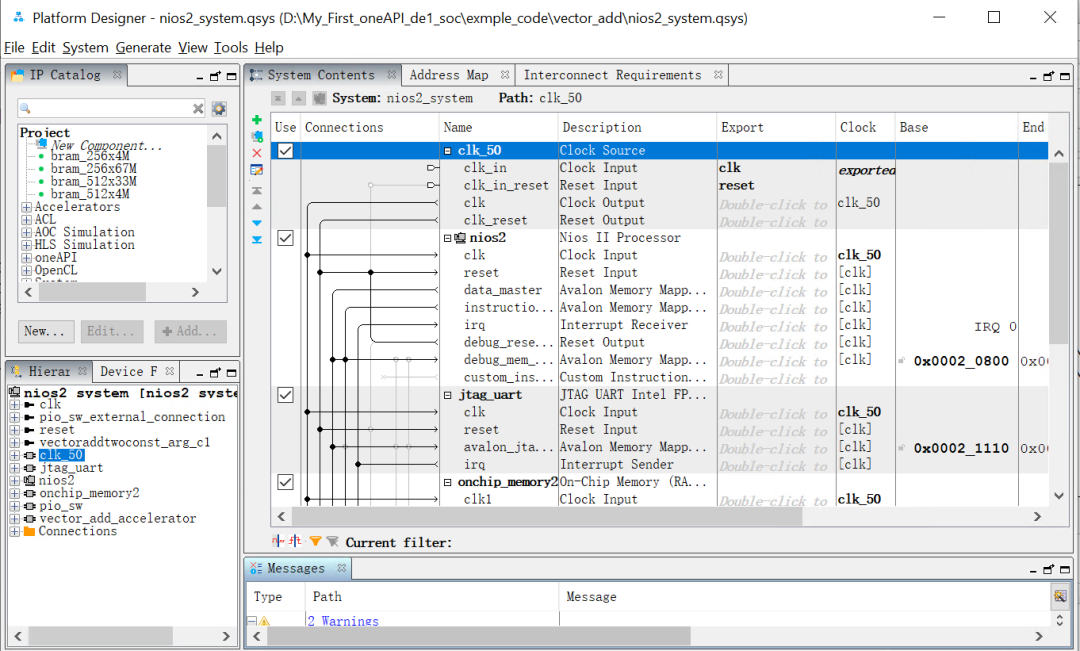
Task: Click the gray move up arrow icon
Action: pyautogui.click(x=257, y=207)
